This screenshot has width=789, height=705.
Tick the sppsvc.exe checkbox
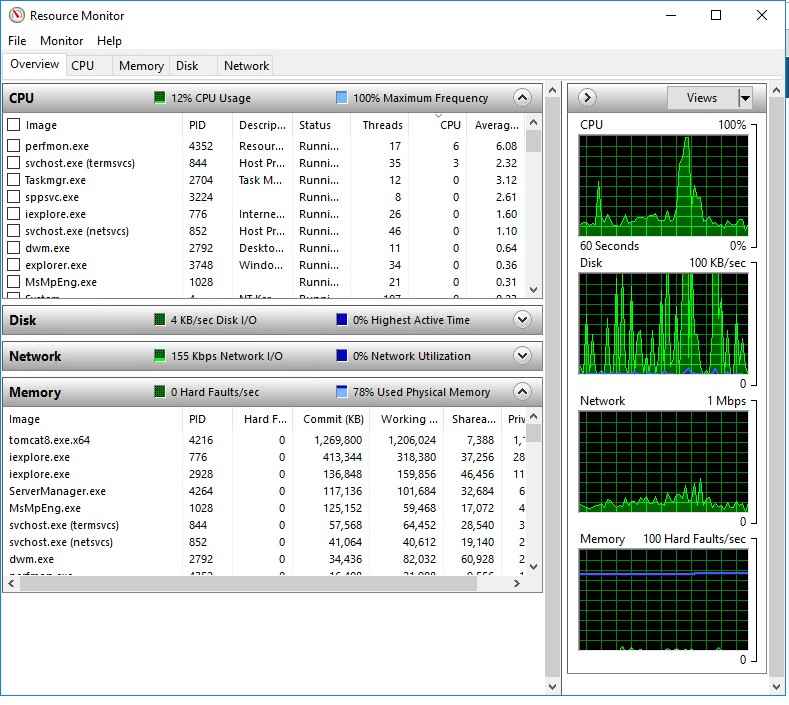(x=14, y=197)
